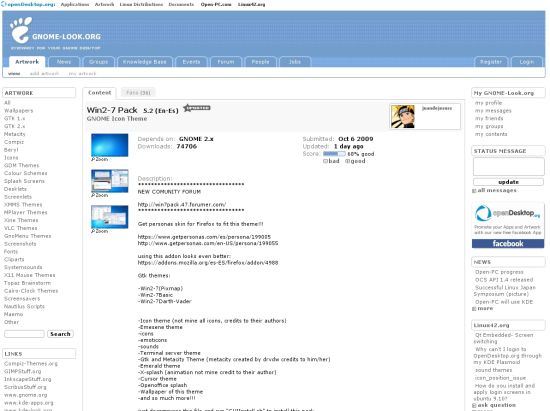The width and height of the screenshot is (550, 411).
Task: Expand more news items
Action: 483,308
